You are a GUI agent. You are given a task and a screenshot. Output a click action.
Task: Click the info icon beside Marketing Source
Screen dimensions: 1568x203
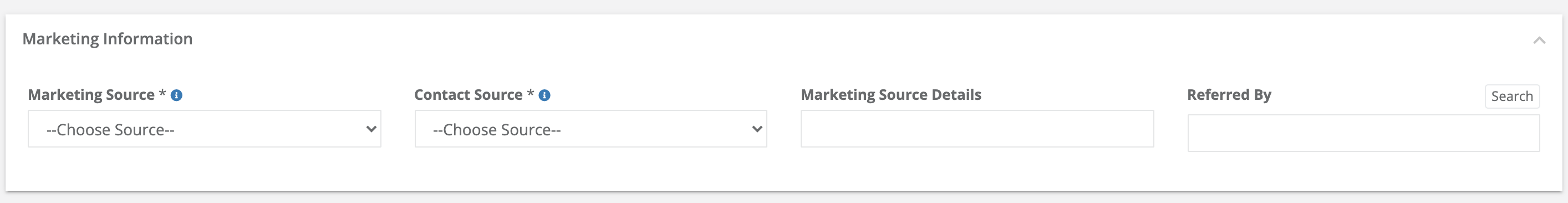176,95
